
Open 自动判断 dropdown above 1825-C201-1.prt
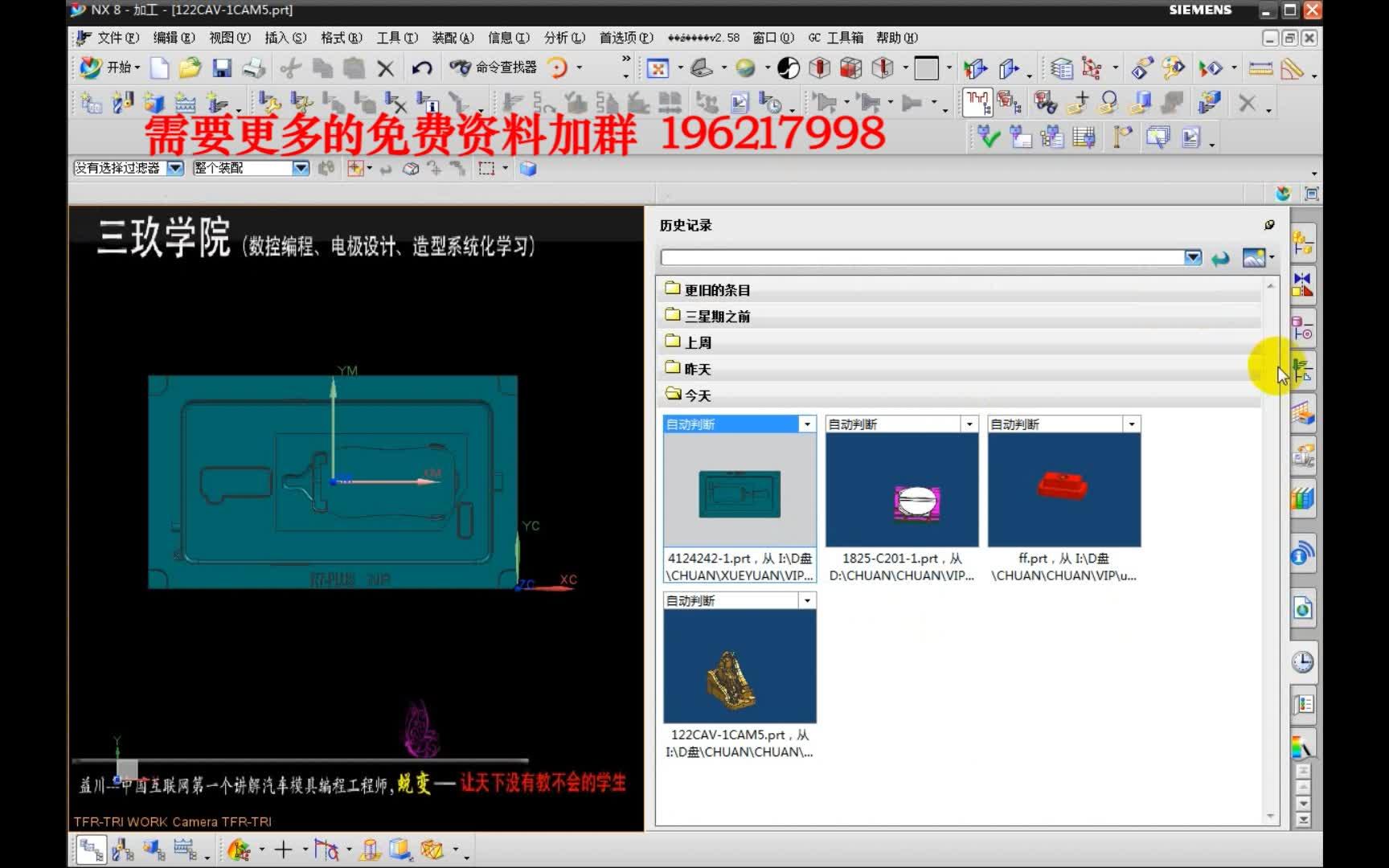point(969,424)
